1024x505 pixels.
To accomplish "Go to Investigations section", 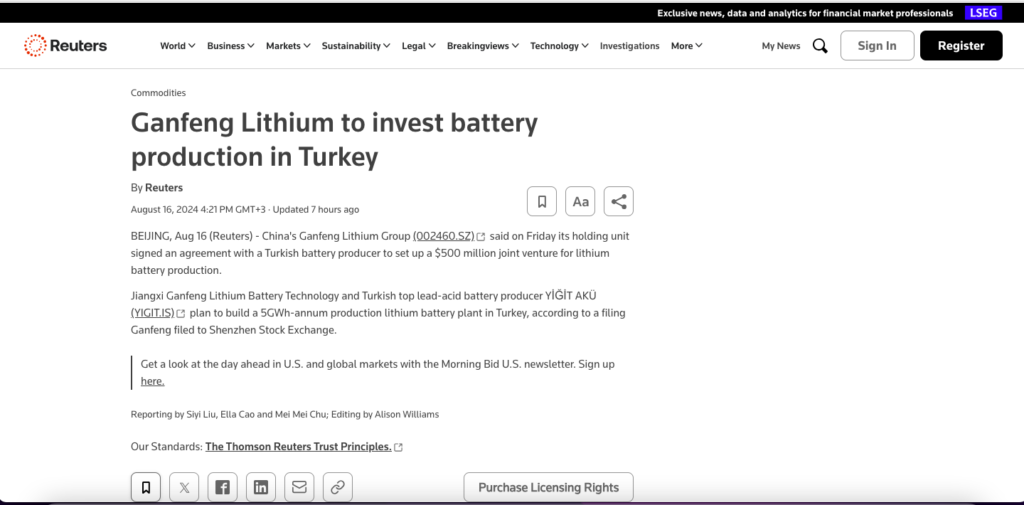I will pyautogui.click(x=629, y=46).
